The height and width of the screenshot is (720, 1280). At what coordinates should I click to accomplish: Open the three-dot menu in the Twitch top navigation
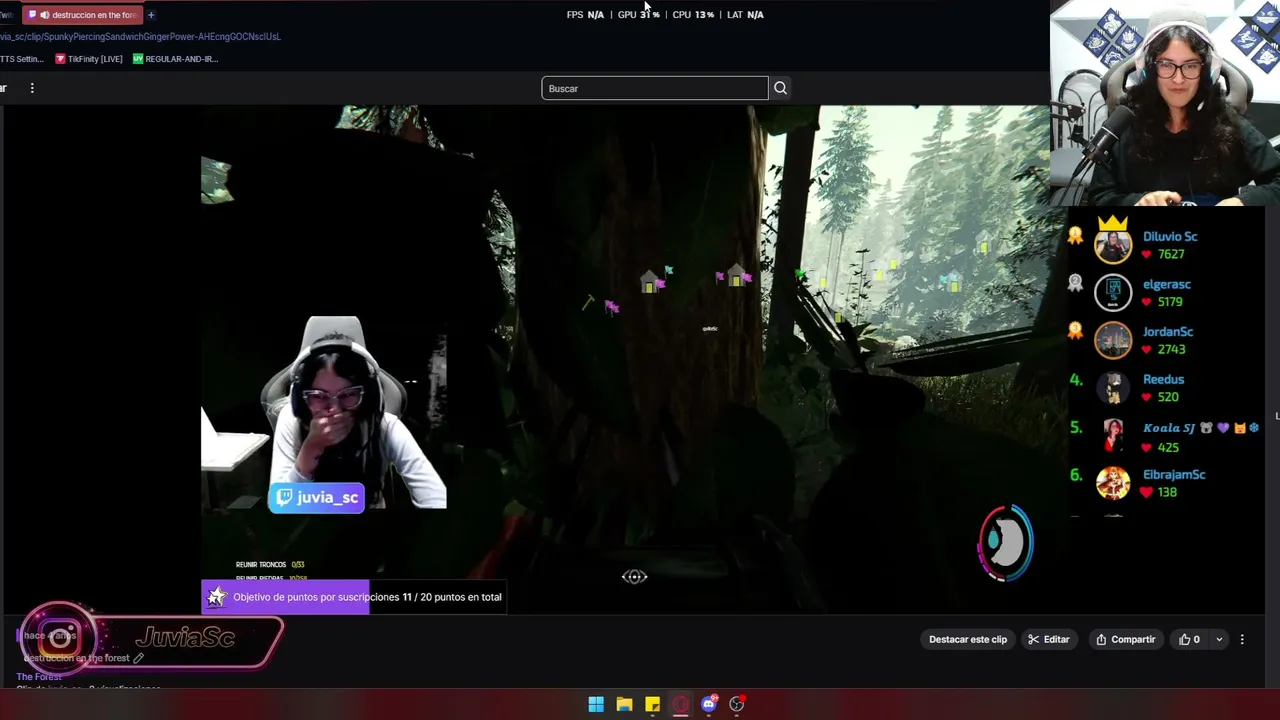tap(32, 88)
